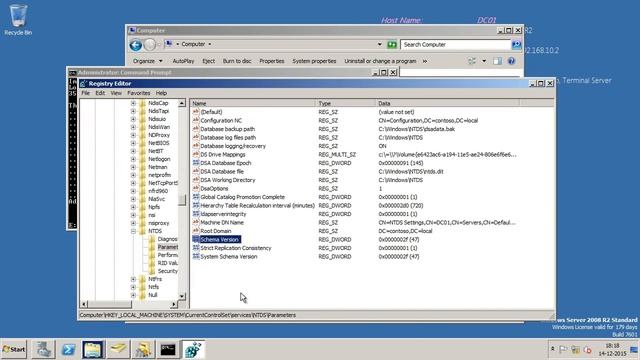The image size is (640, 360).
Task: Click the DSA Database Epoch value icon
Action: 196,163
